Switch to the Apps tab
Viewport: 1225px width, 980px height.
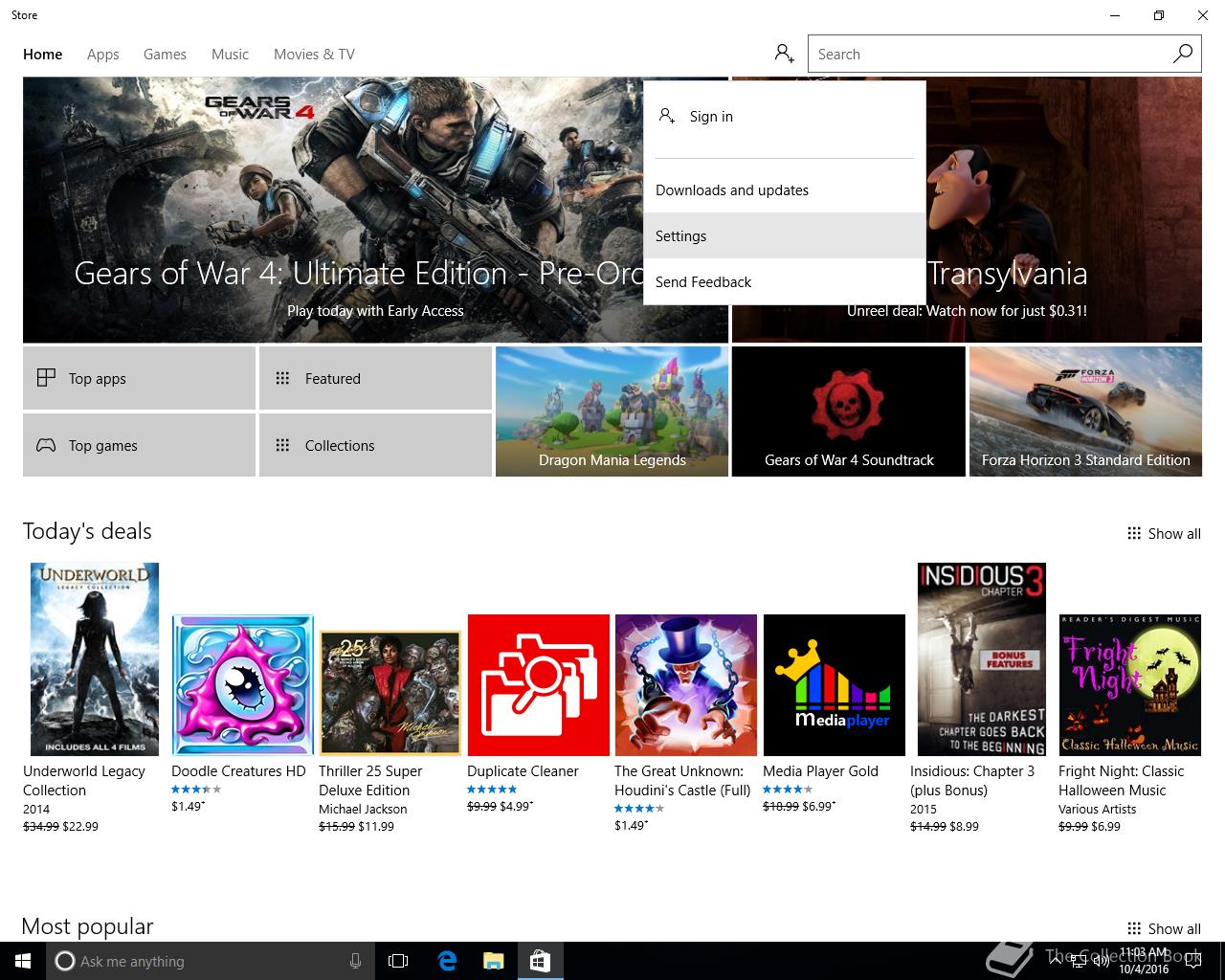(103, 55)
